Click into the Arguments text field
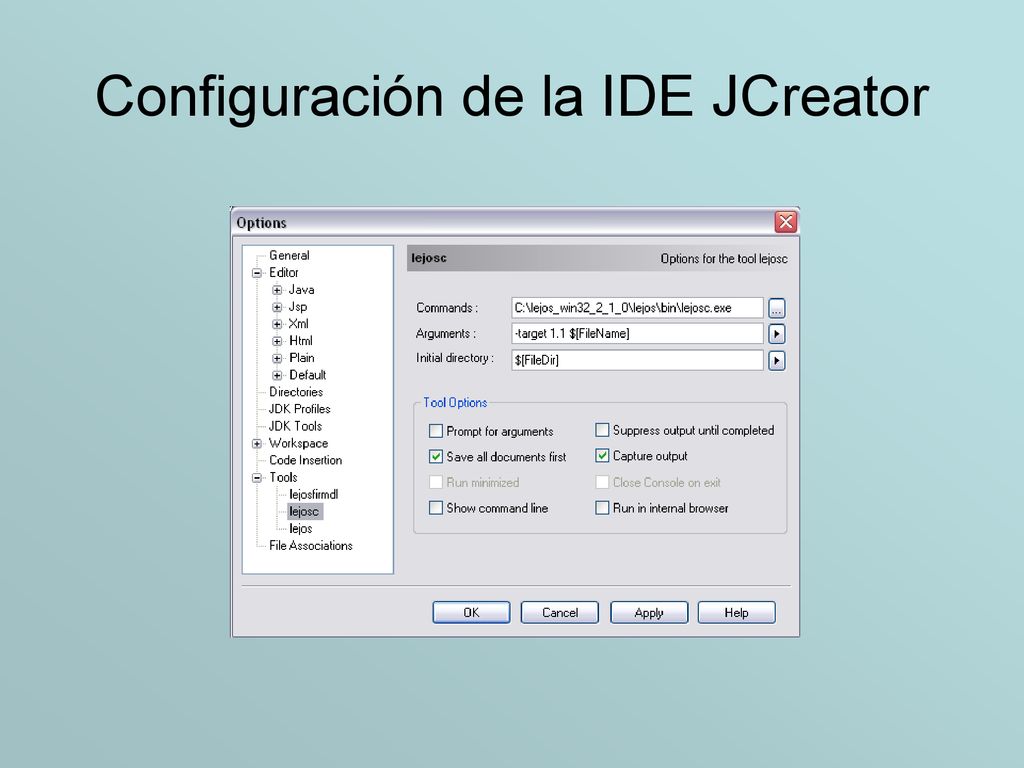The image size is (1024, 768). pos(637,334)
